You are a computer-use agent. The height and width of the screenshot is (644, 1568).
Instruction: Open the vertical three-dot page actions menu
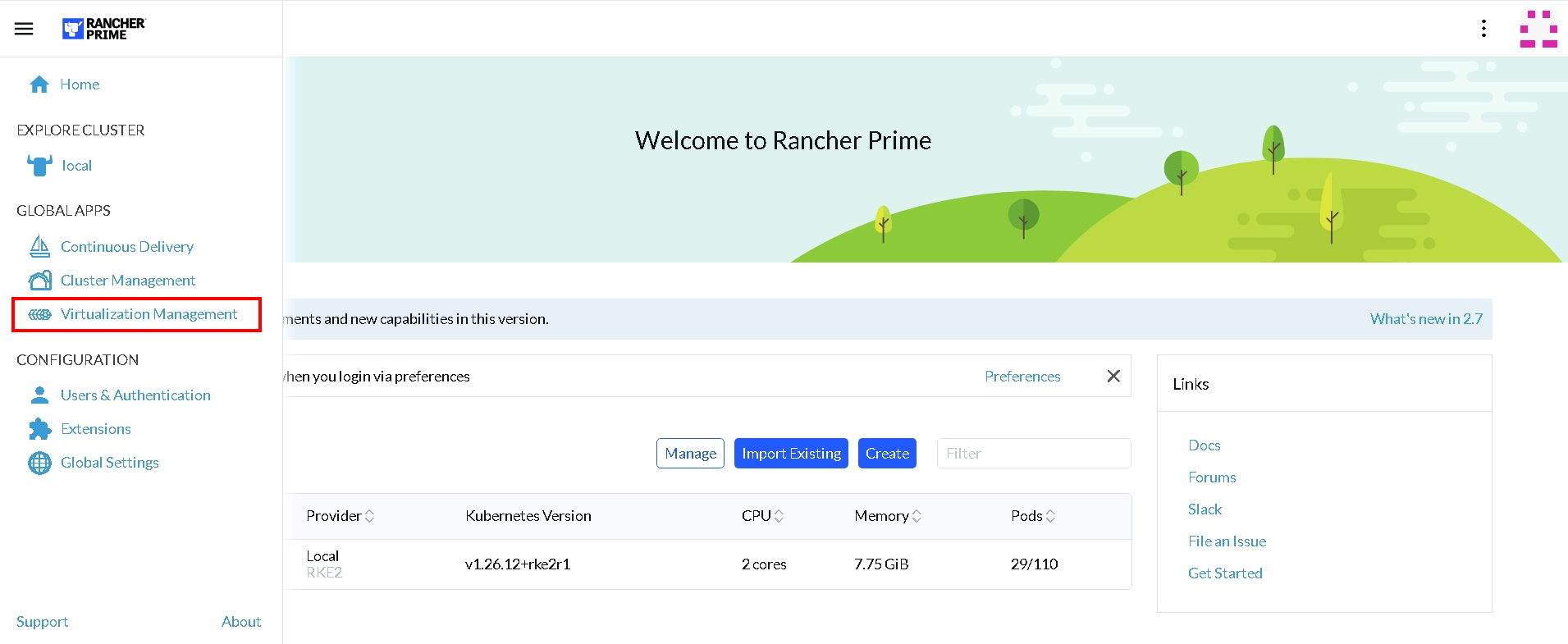click(x=1483, y=29)
